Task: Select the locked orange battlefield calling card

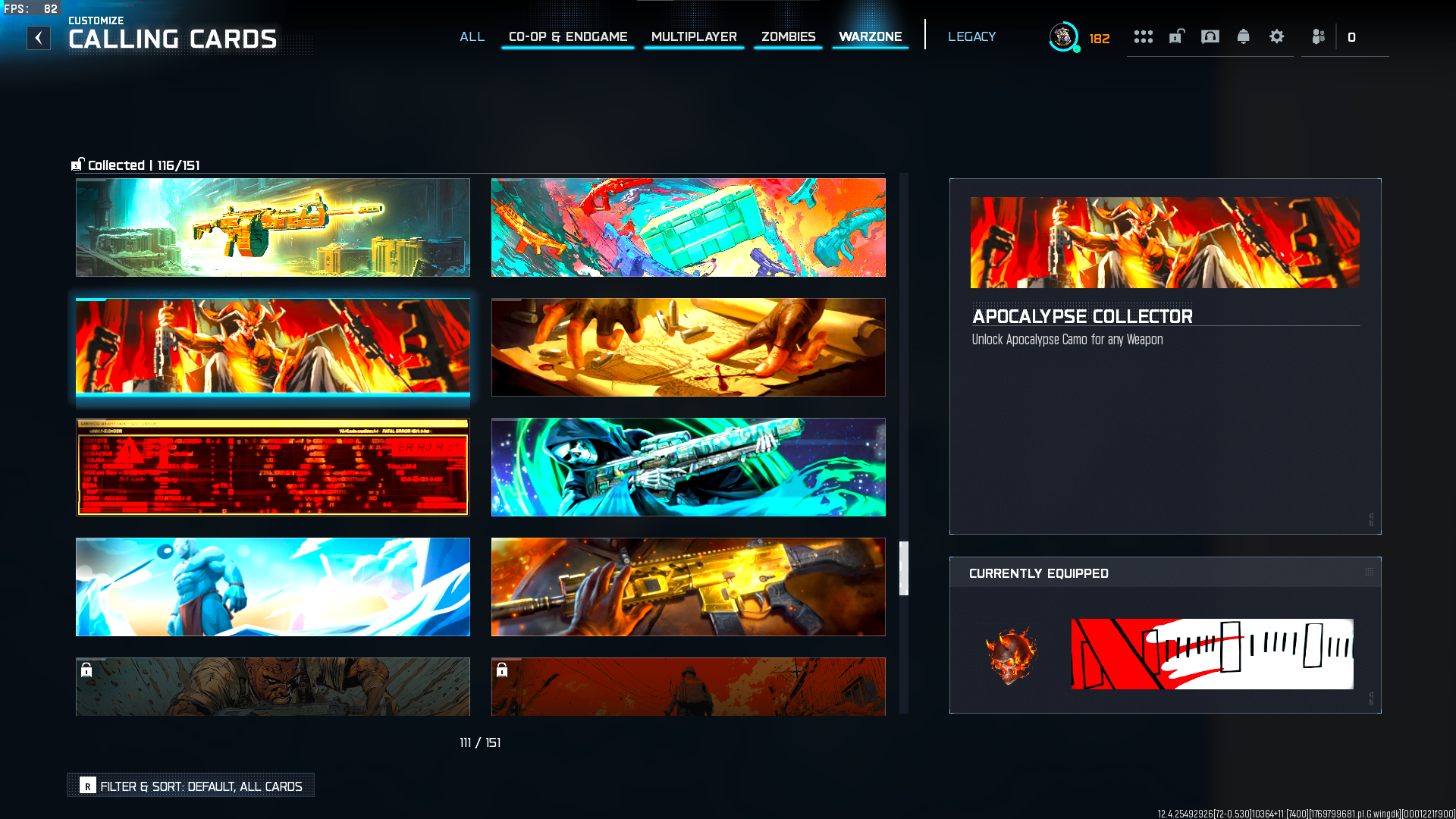Action: pyautogui.click(x=689, y=686)
